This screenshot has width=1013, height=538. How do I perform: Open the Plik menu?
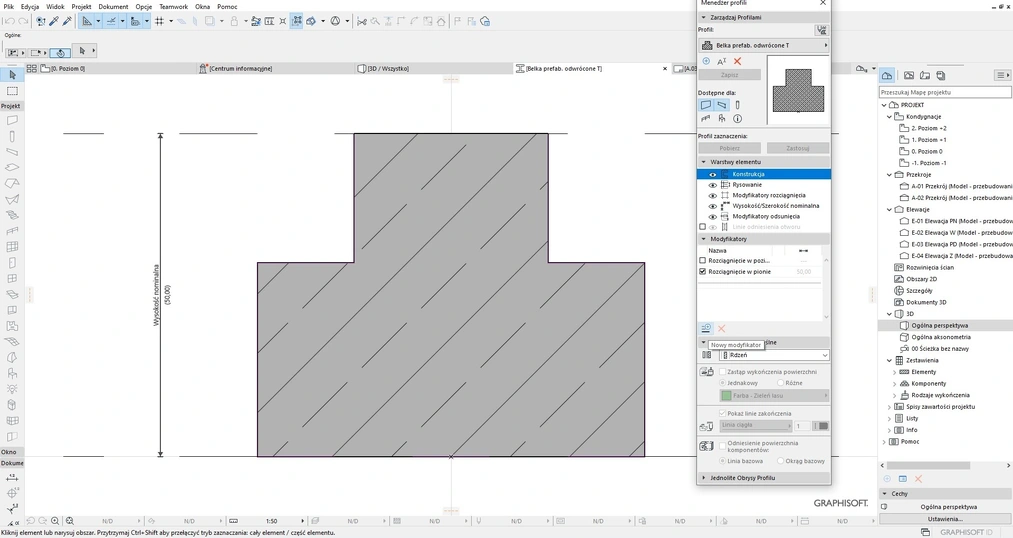[x=8, y=6]
